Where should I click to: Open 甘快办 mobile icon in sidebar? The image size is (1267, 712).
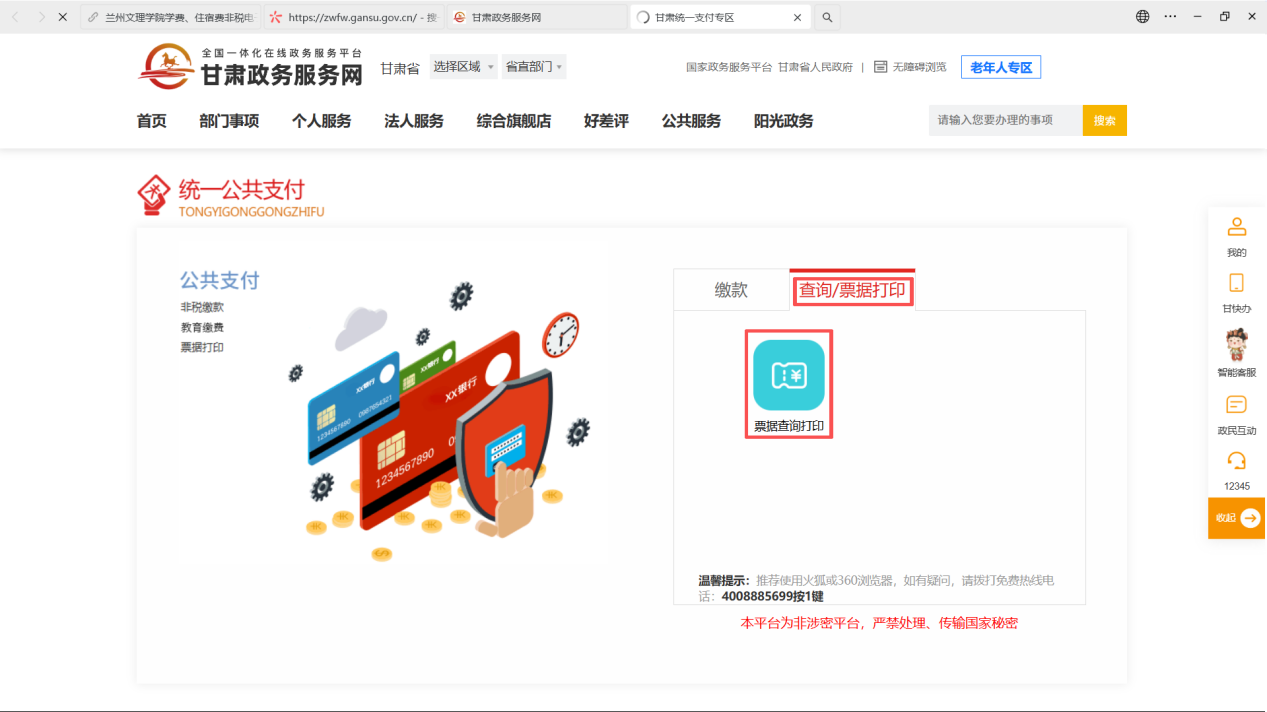coord(1237,284)
